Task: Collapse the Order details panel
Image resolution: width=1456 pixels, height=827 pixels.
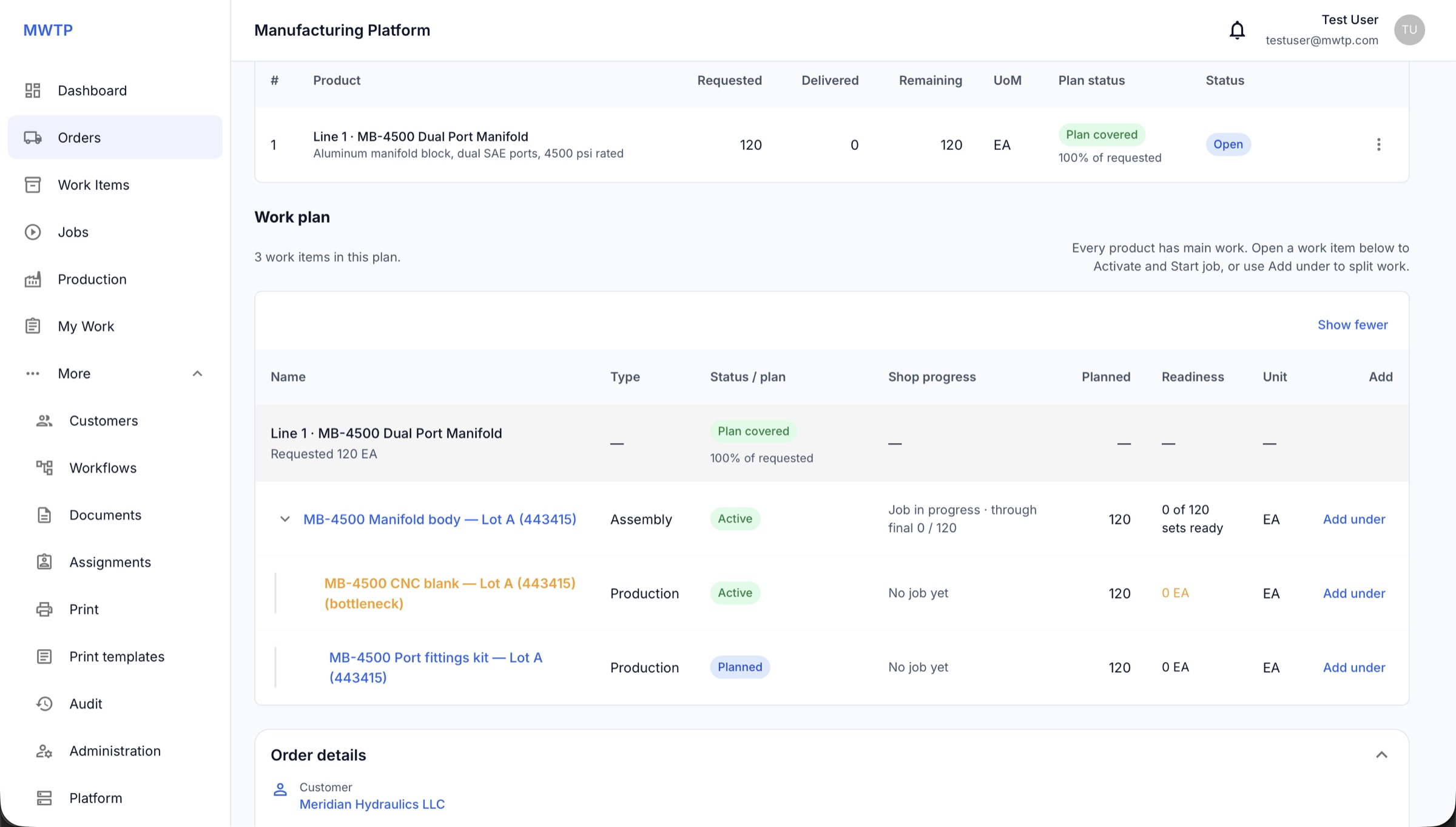Action: 1381,755
